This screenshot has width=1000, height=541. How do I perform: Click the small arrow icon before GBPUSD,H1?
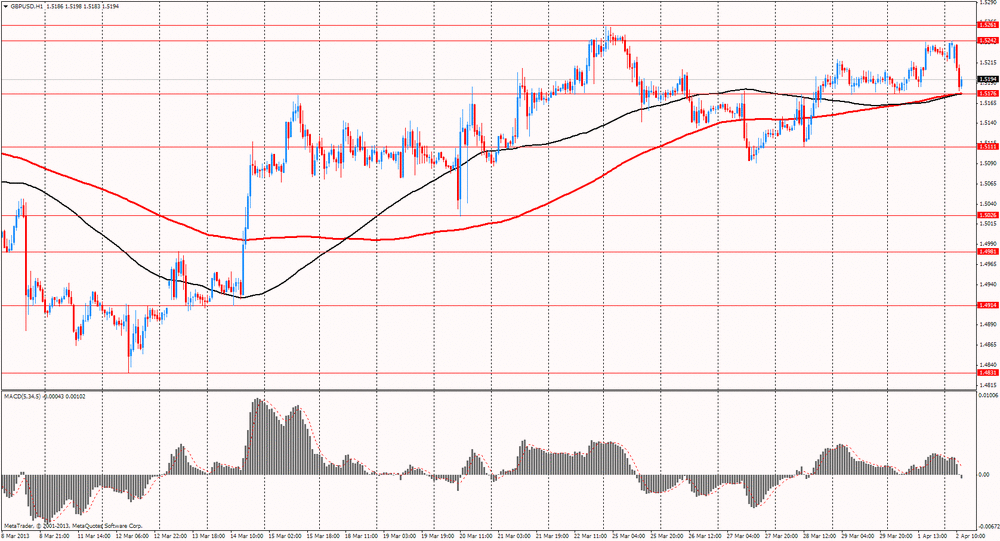(5, 6)
